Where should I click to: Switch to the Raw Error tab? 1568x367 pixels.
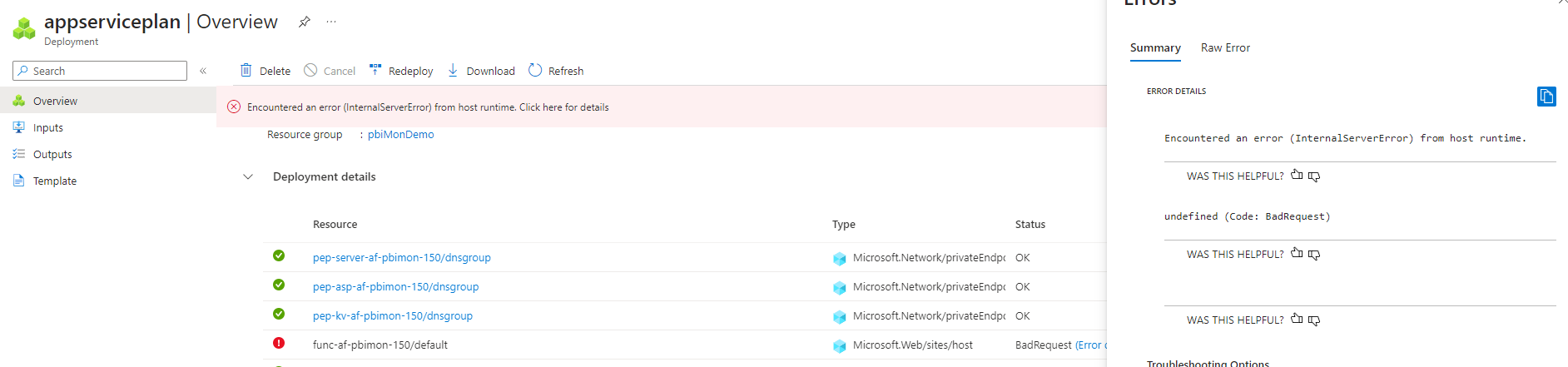pos(1225,47)
